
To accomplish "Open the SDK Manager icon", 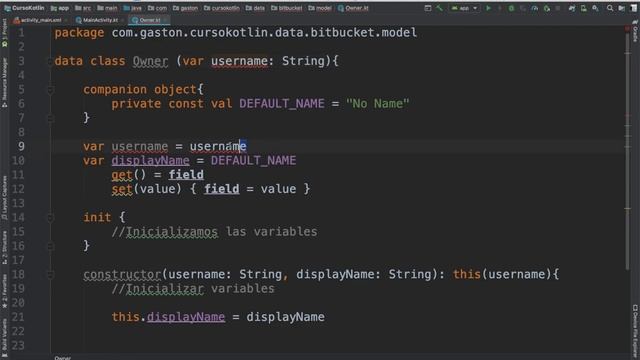I will (x=596, y=8).
